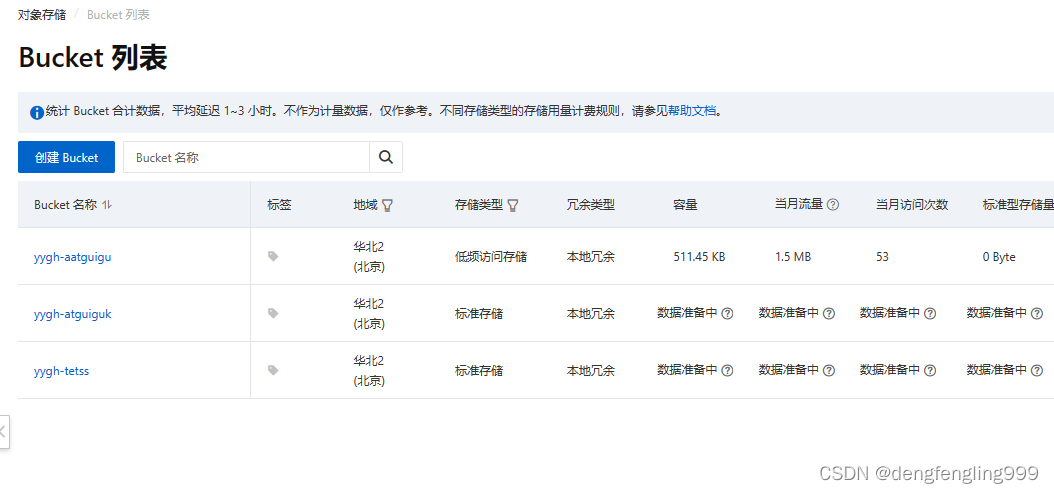
Task: Click help icon beside 标准型存储量 数据准备中 in yygh-atguiguk row
Action: click(1037, 313)
